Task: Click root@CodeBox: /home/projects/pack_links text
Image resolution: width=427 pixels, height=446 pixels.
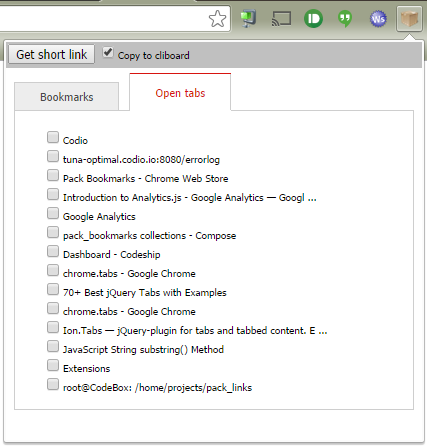Action: coord(157,388)
